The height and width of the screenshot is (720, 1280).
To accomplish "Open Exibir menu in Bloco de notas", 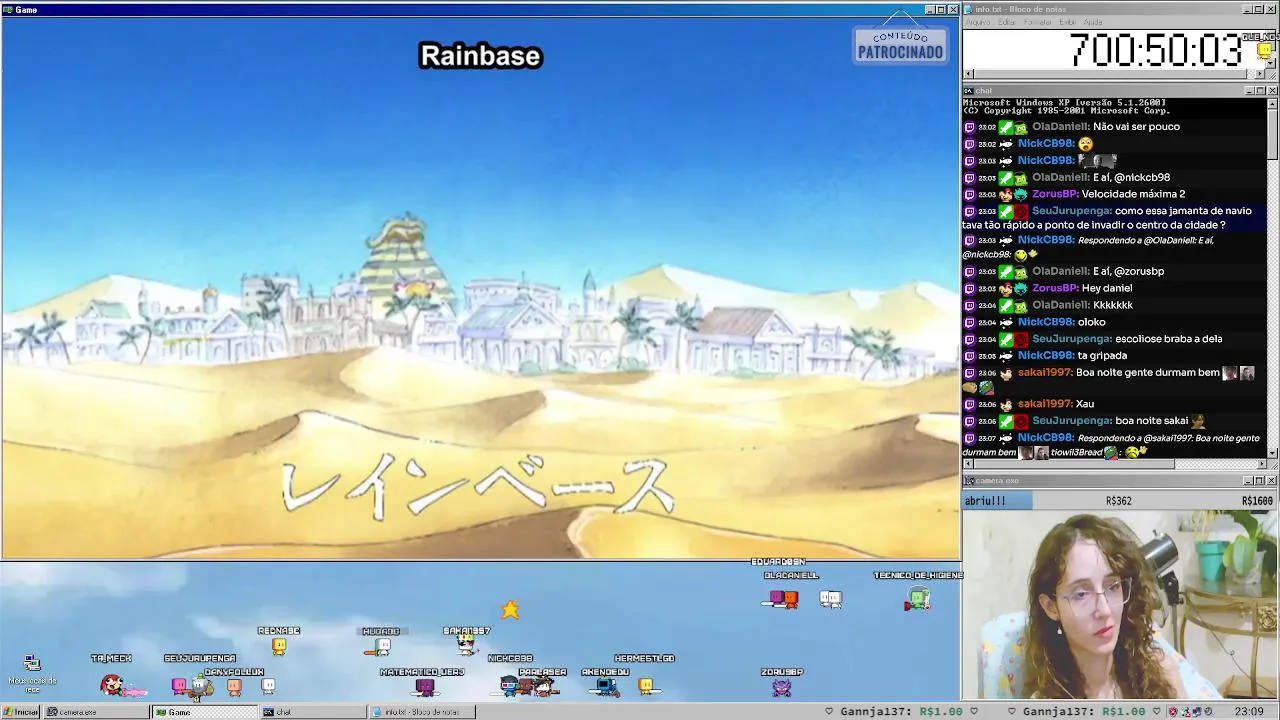I will 1067,22.
